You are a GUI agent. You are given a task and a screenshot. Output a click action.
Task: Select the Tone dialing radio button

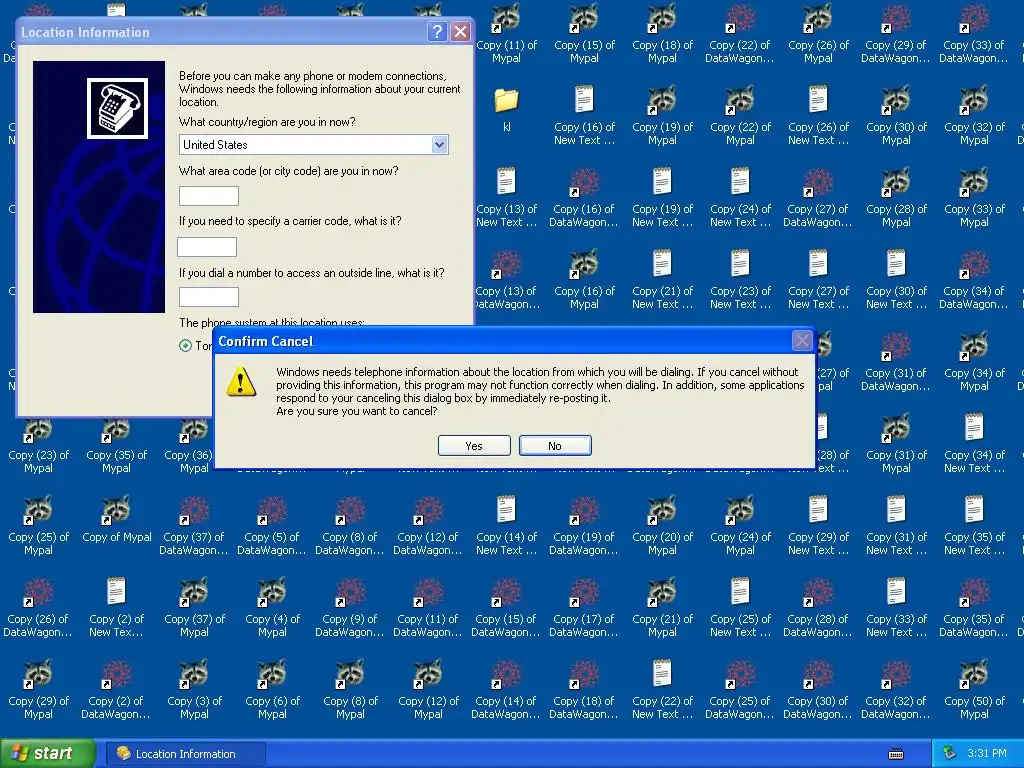185,345
